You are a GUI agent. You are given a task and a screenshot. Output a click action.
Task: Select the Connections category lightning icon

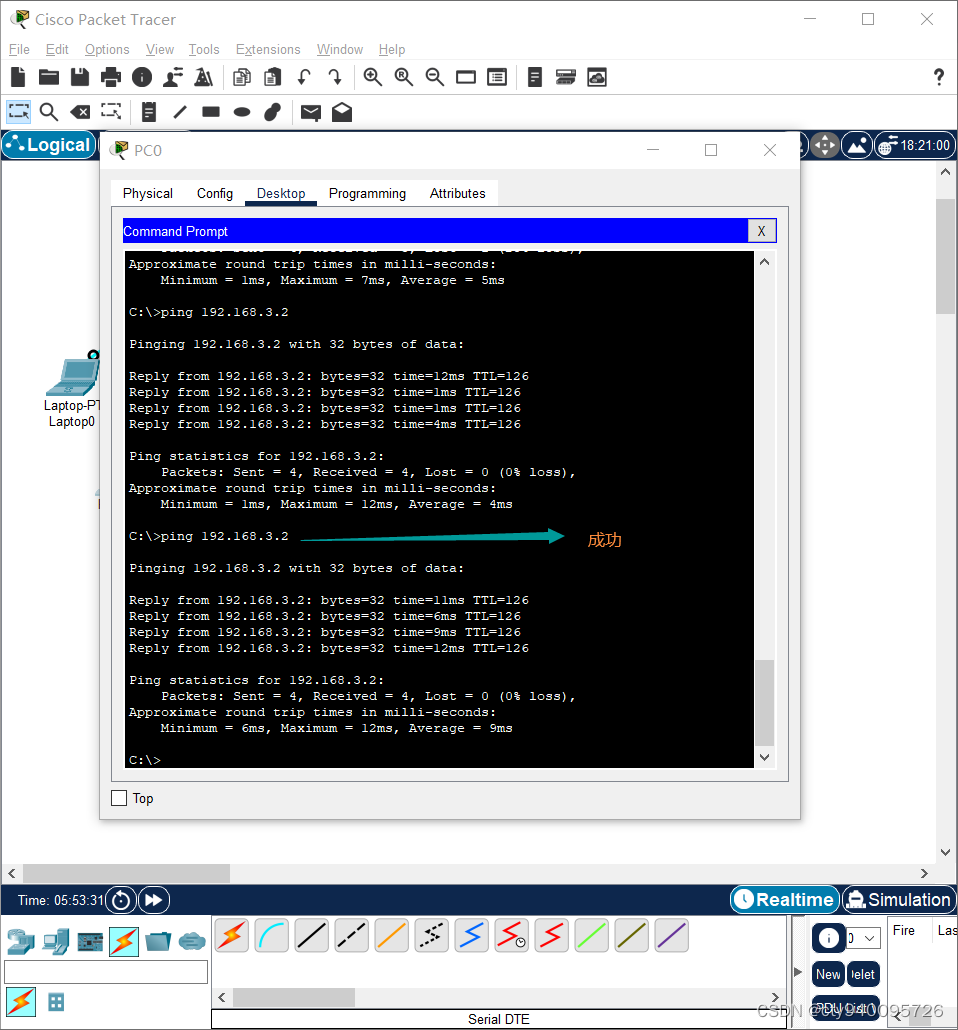124,941
